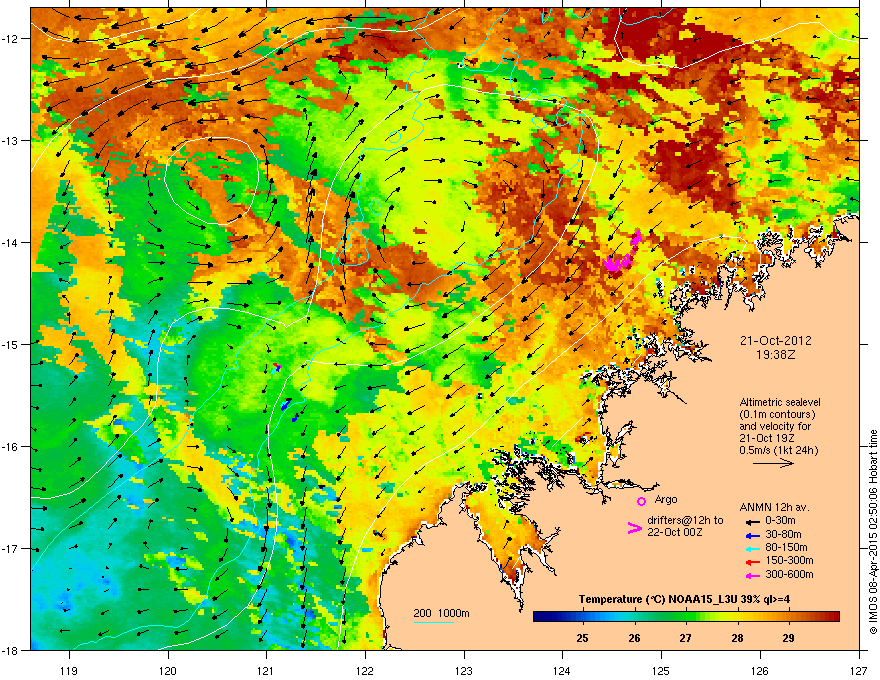880x680 pixels.
Task: Click the 80-150m depth label
Action: [786, 548]
